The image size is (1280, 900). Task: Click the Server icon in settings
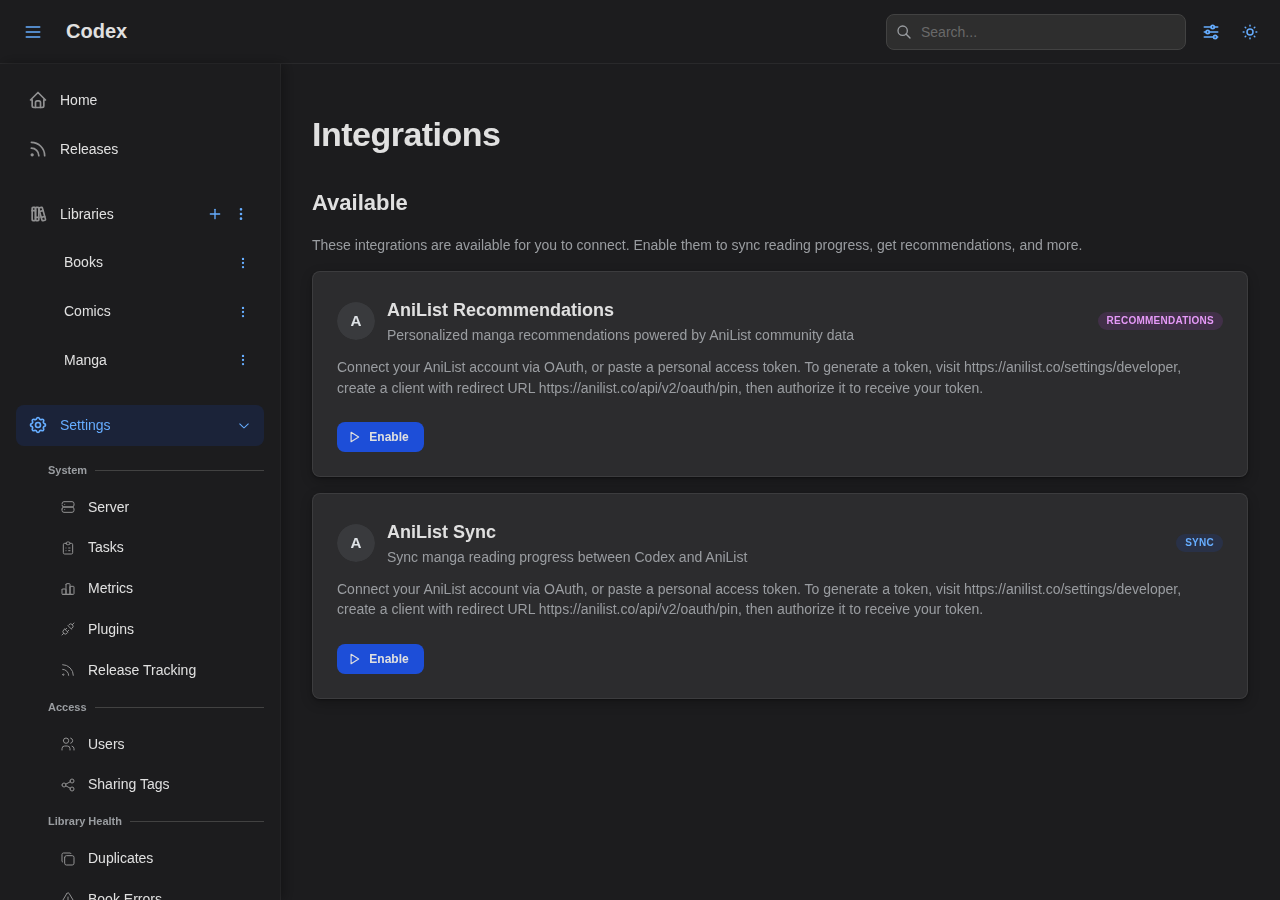click(x=68, y=507)
